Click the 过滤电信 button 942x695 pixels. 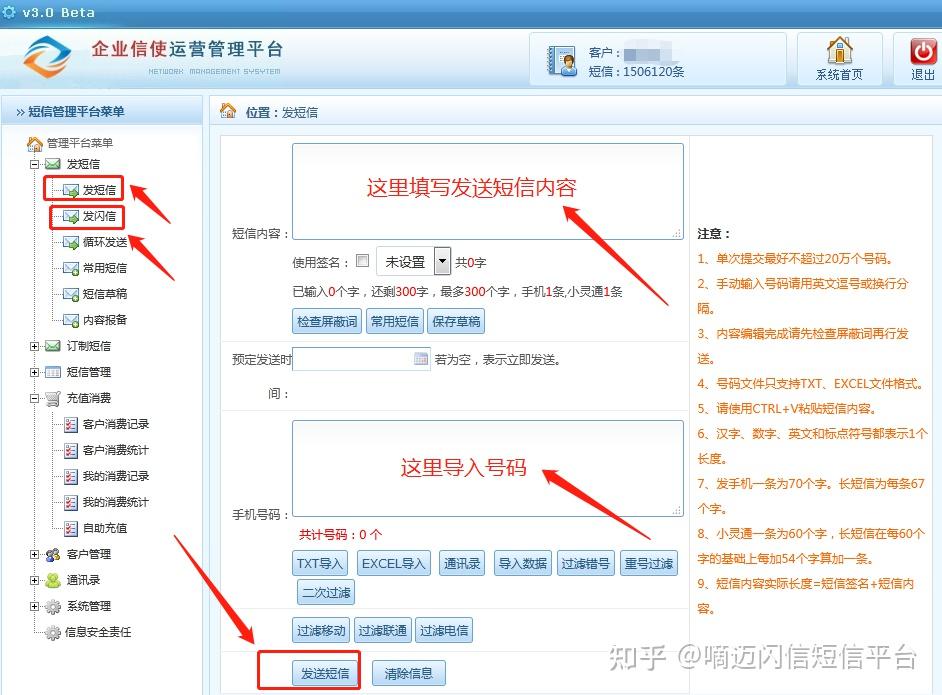444,631
